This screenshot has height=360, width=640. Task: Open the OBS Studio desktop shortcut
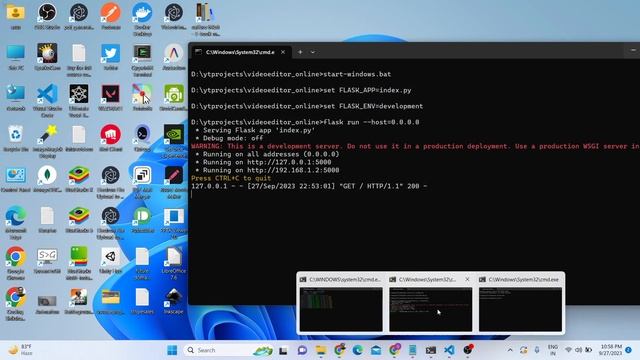coord(47,16)
